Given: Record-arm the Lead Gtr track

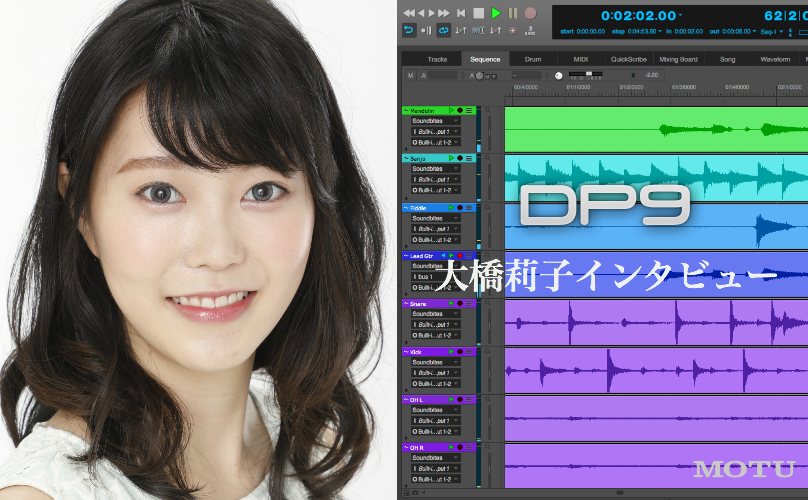Looking at the screenshot, I should coord(460,256).
